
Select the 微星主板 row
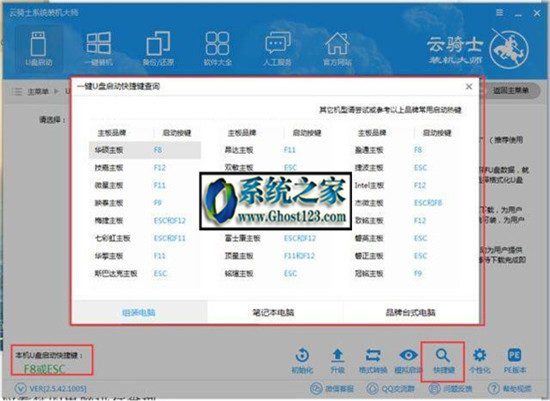145,185
